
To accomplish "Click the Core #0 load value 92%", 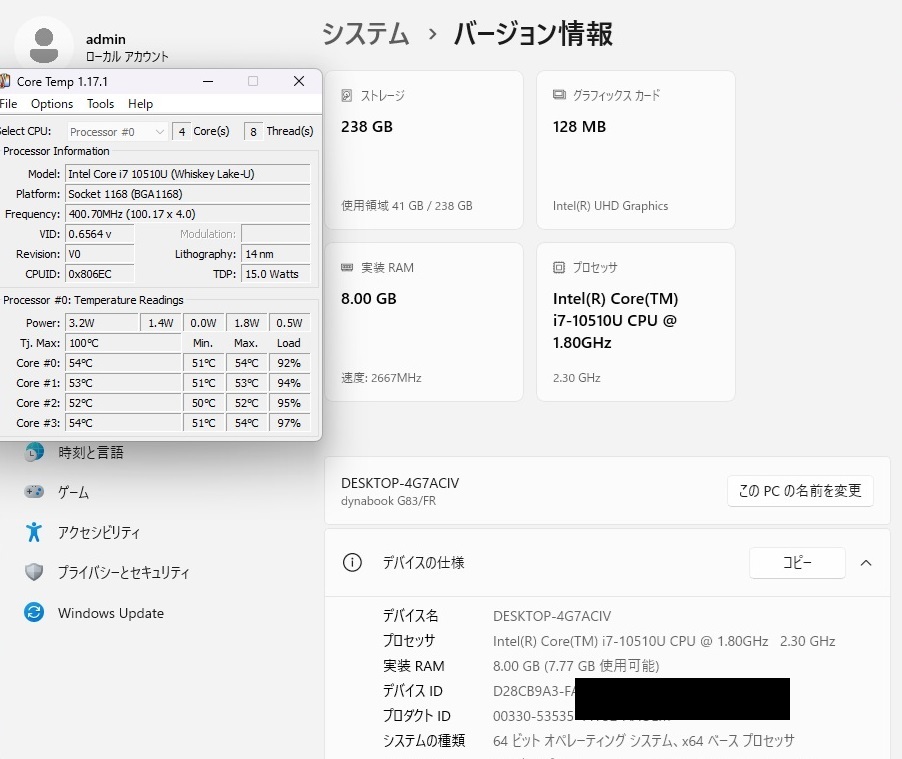I will 289,363.
